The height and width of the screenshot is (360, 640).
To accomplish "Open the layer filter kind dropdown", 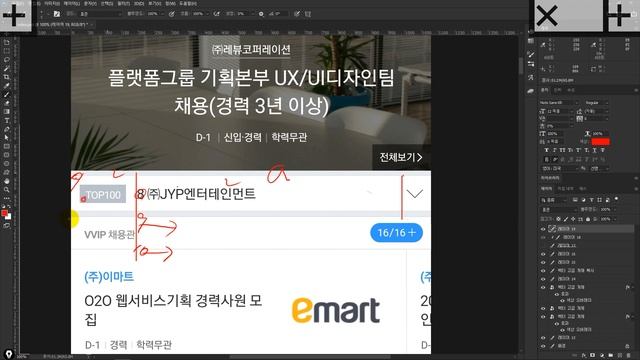I will click(x=554, y=200).
